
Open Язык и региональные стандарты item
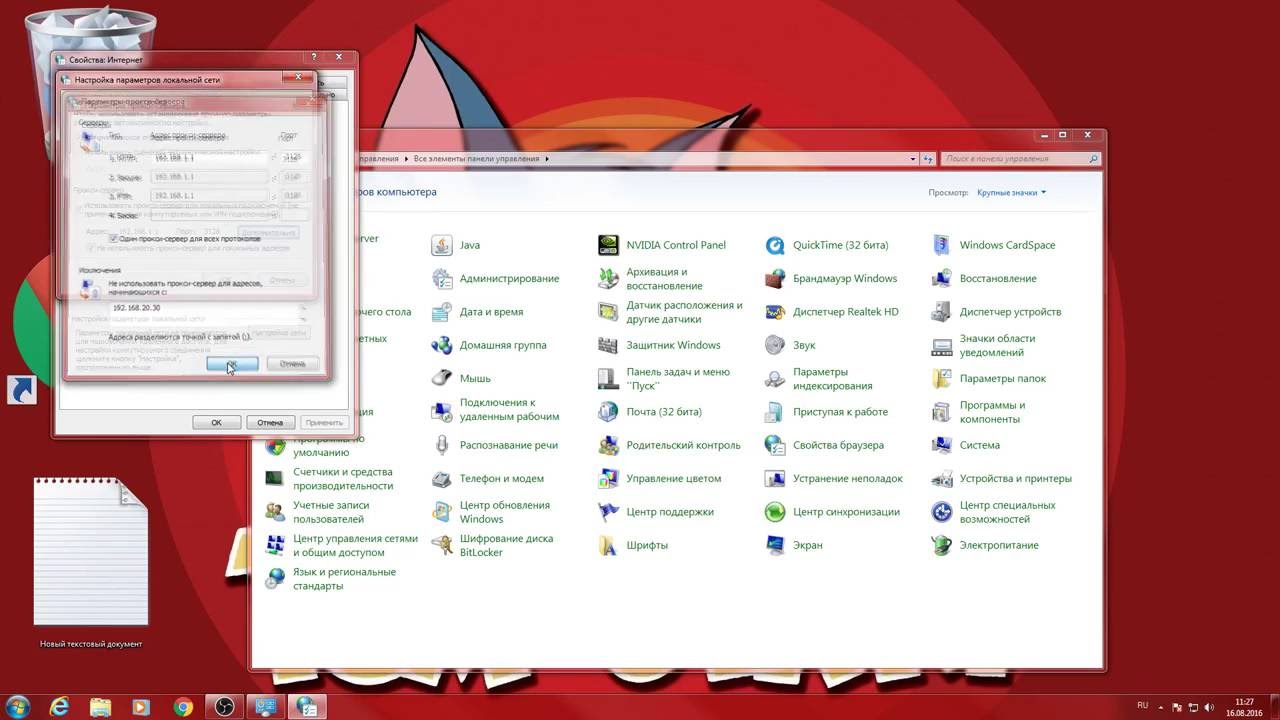331,578
